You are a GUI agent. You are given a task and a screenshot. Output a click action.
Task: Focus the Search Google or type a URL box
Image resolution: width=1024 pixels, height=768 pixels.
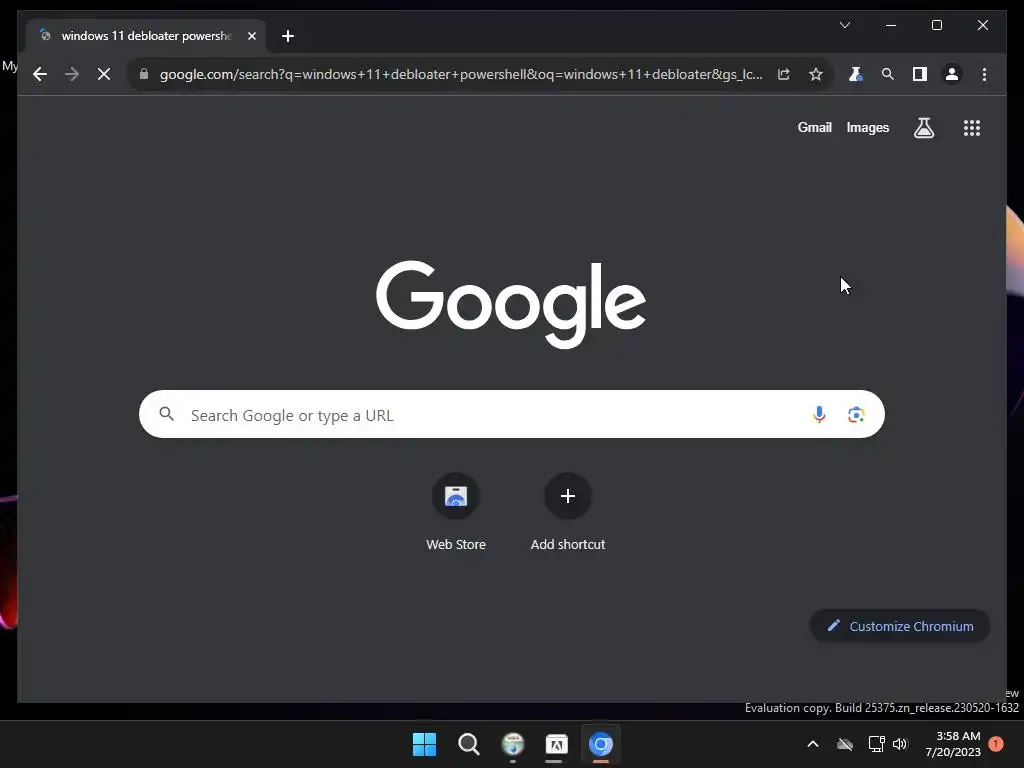(x=511, y=414)
